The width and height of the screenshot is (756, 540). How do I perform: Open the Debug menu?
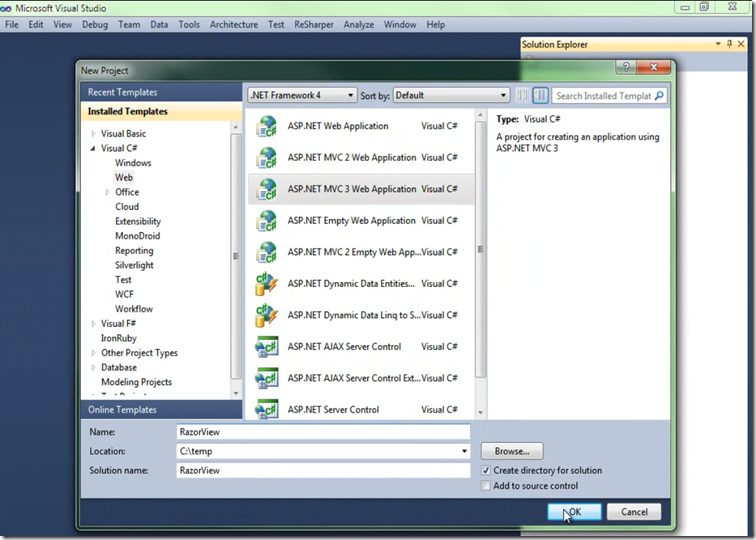pyautogui.click(x=94, y=25)
